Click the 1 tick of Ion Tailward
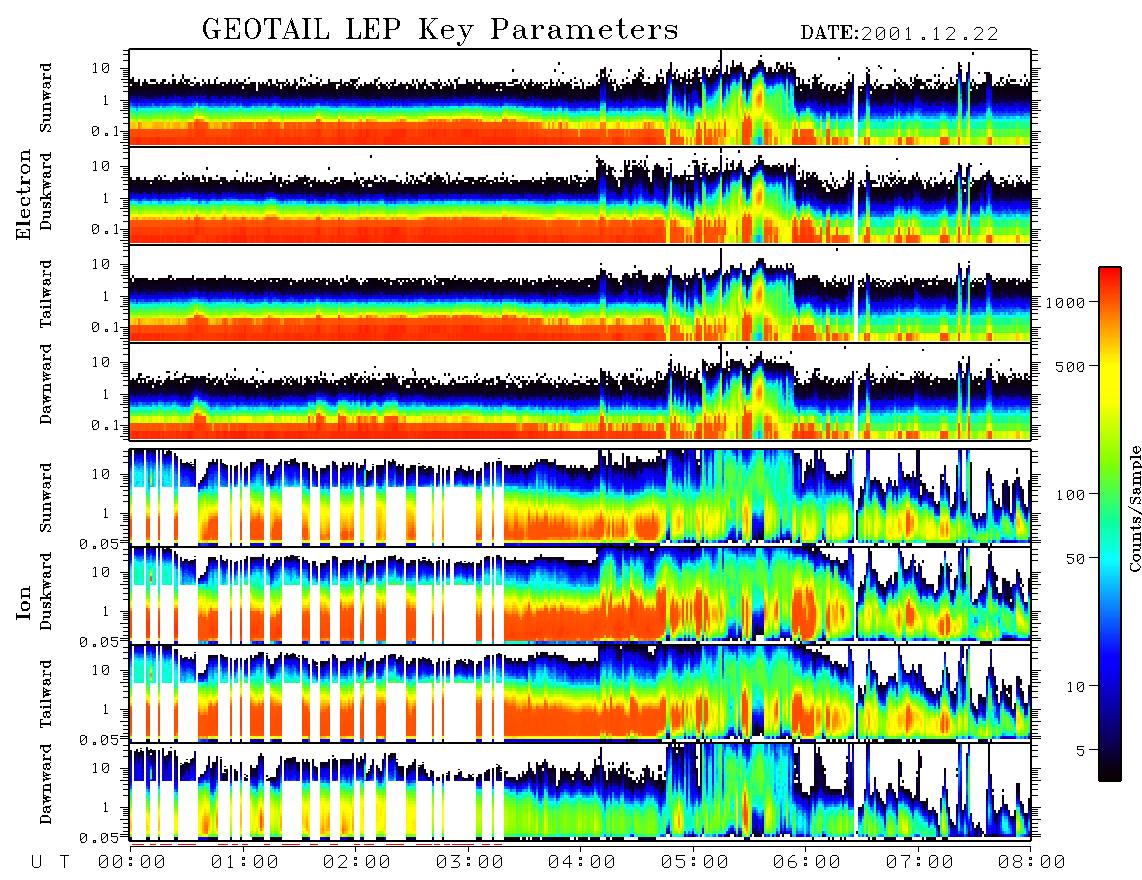This screenshot has height=880, width=1142. tap(104, 709)
